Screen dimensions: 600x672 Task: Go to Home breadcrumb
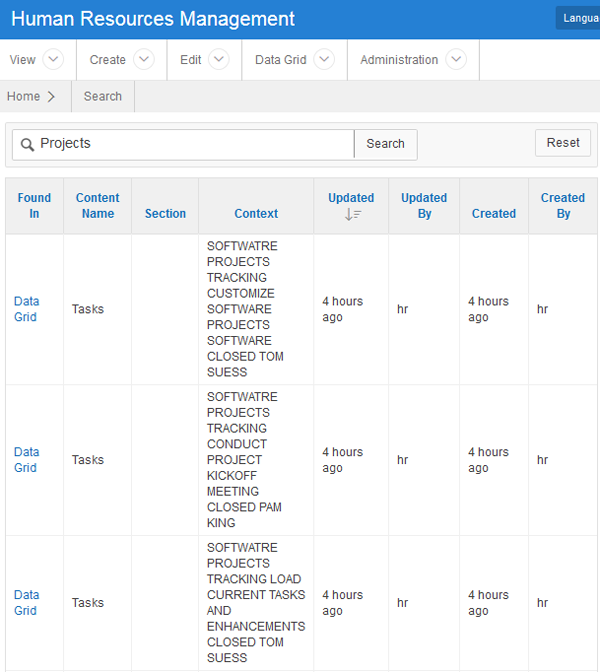[x=23, y=97]
